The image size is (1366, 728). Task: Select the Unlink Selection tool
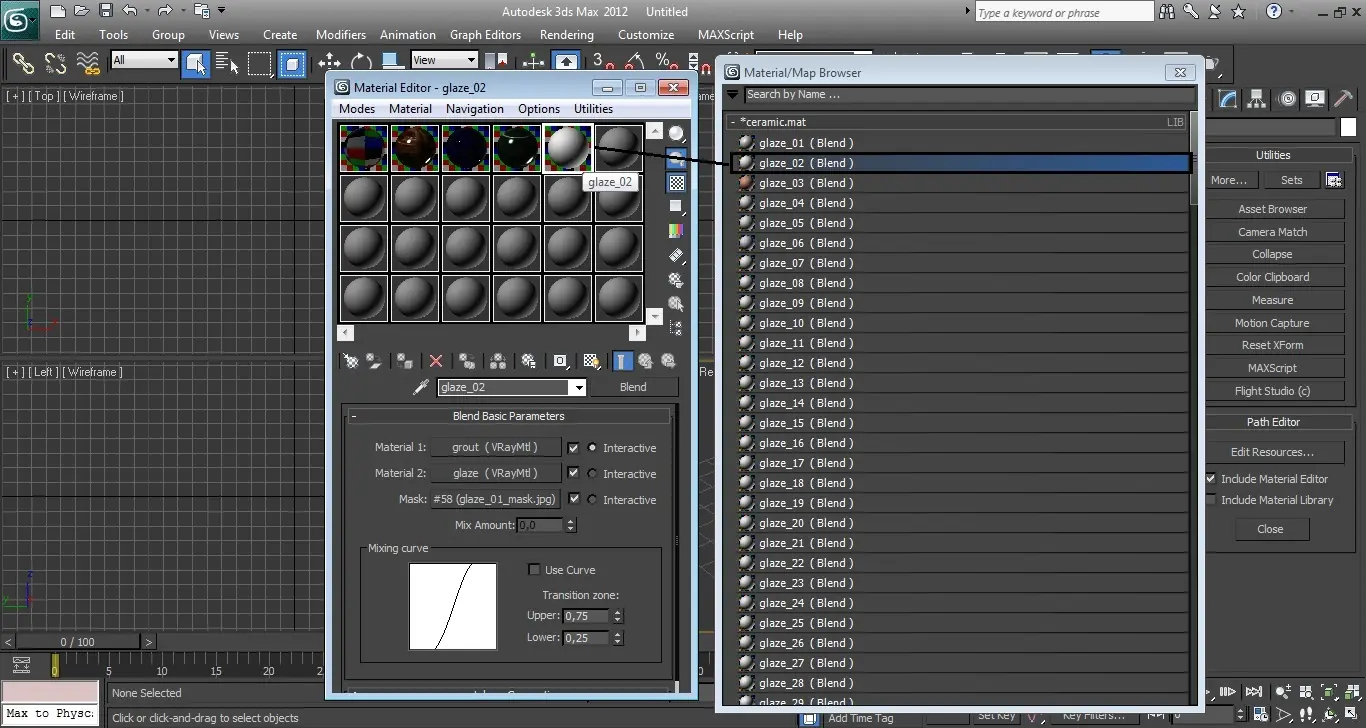pos(55,63)
